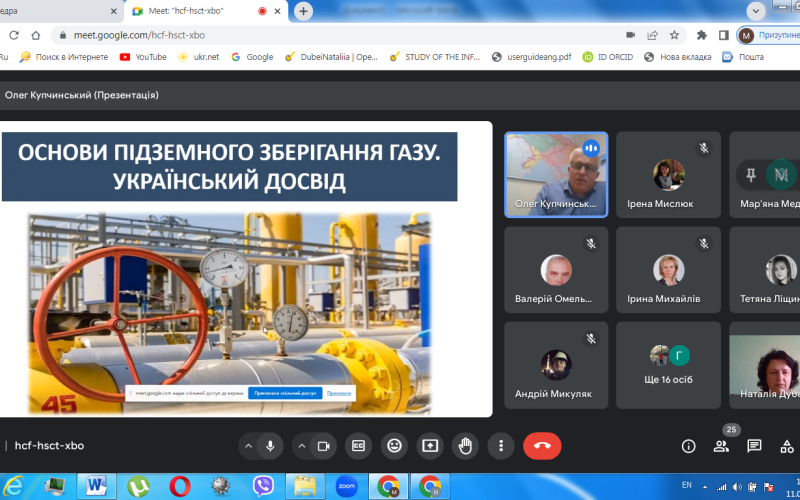Click Валерій Омель... participant tile
This screenshot has width=800, height=500.
pos(556,270)
